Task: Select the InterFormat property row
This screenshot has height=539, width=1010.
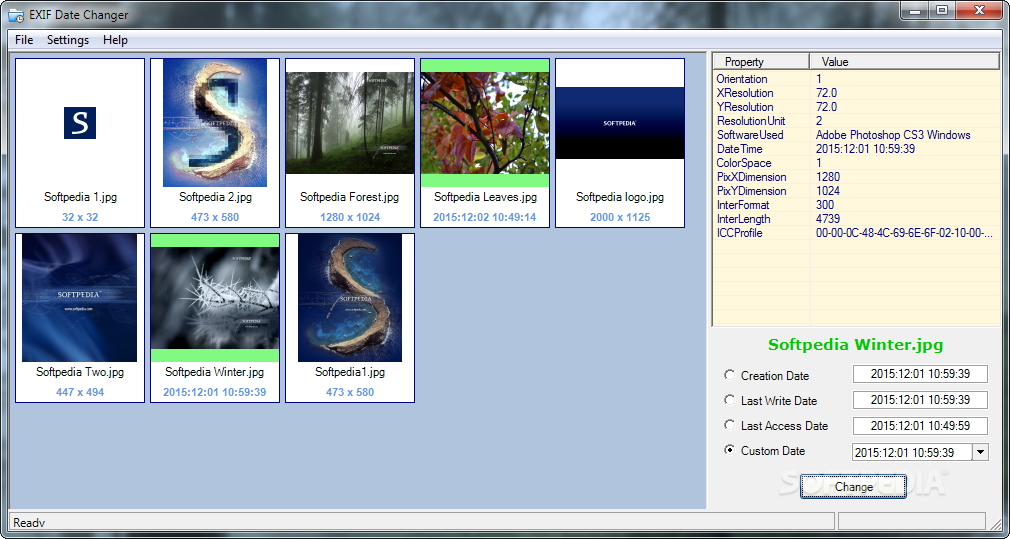Action: [x=857, y=205]
